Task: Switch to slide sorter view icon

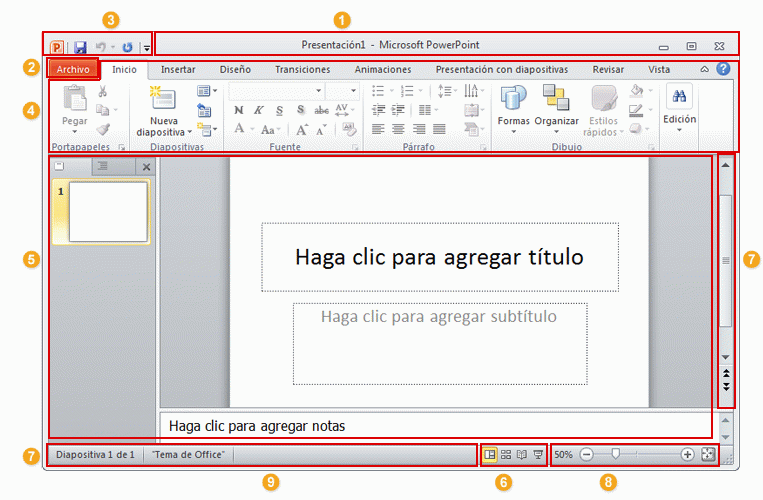Action: pyautogui.click(x=506, y=454)
